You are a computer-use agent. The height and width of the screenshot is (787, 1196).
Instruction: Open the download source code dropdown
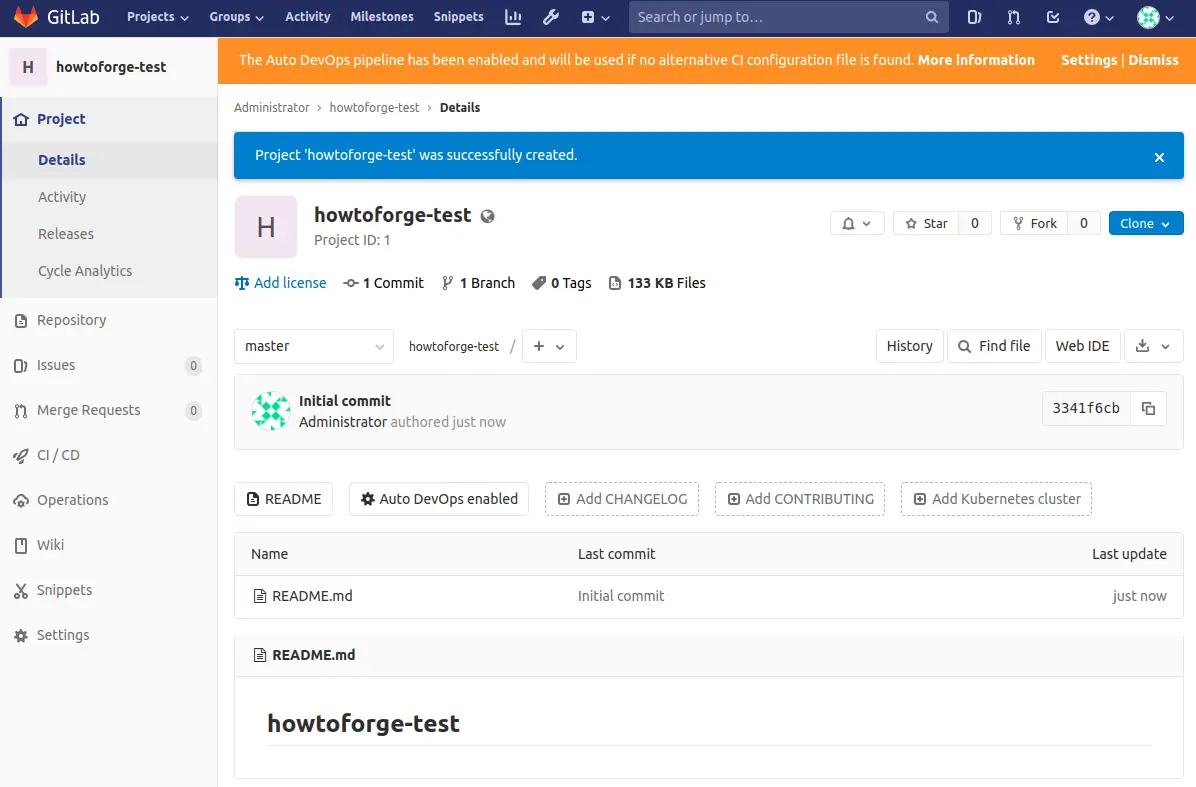1153,346
